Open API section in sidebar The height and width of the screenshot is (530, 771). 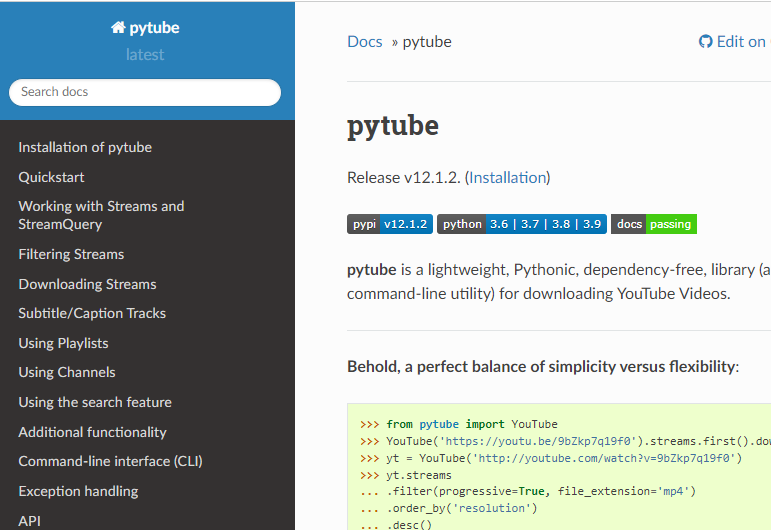(x=30, y=521)
